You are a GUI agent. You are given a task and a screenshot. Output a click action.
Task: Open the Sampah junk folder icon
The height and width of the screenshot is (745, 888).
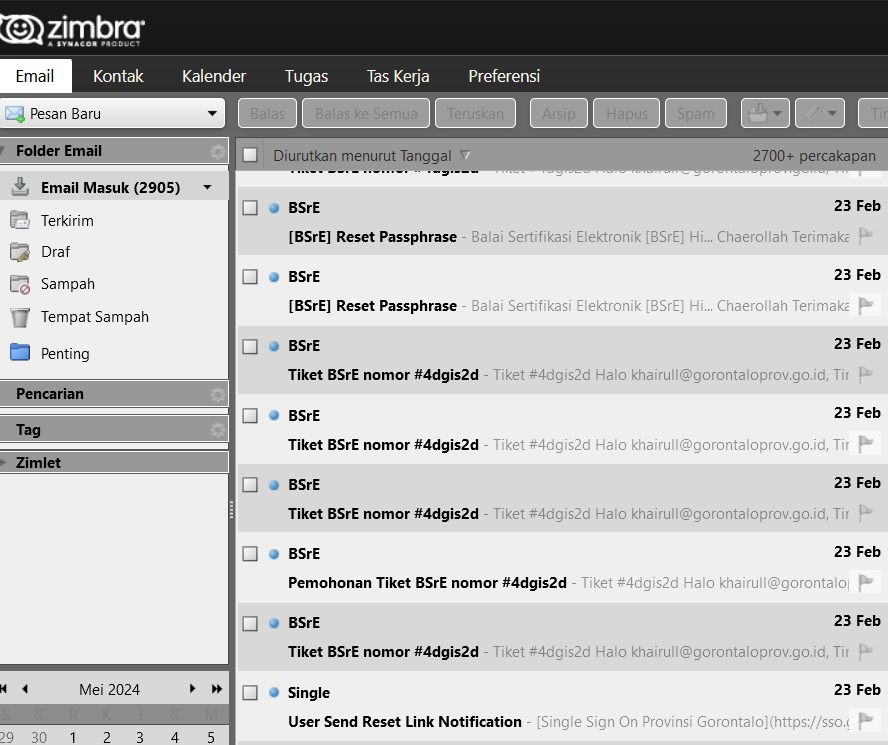20,284
